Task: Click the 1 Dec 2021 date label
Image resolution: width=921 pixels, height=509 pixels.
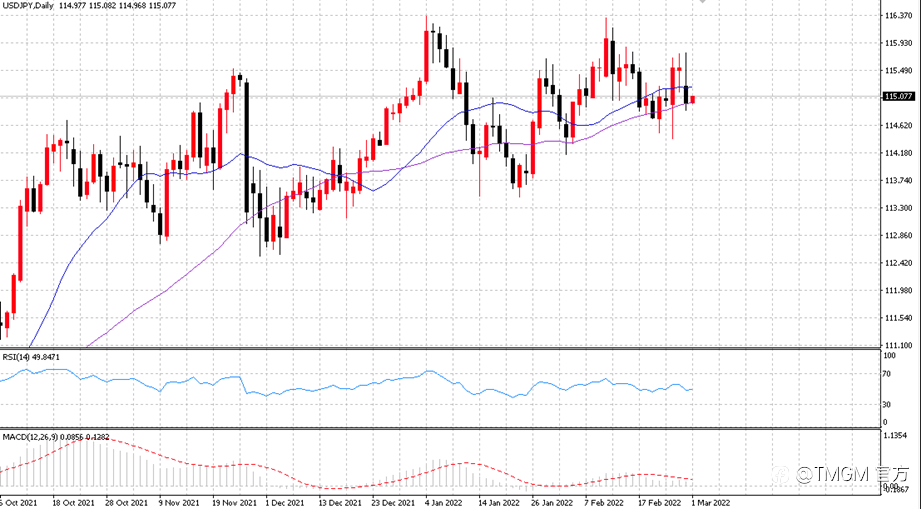Action: coord(285,503)
